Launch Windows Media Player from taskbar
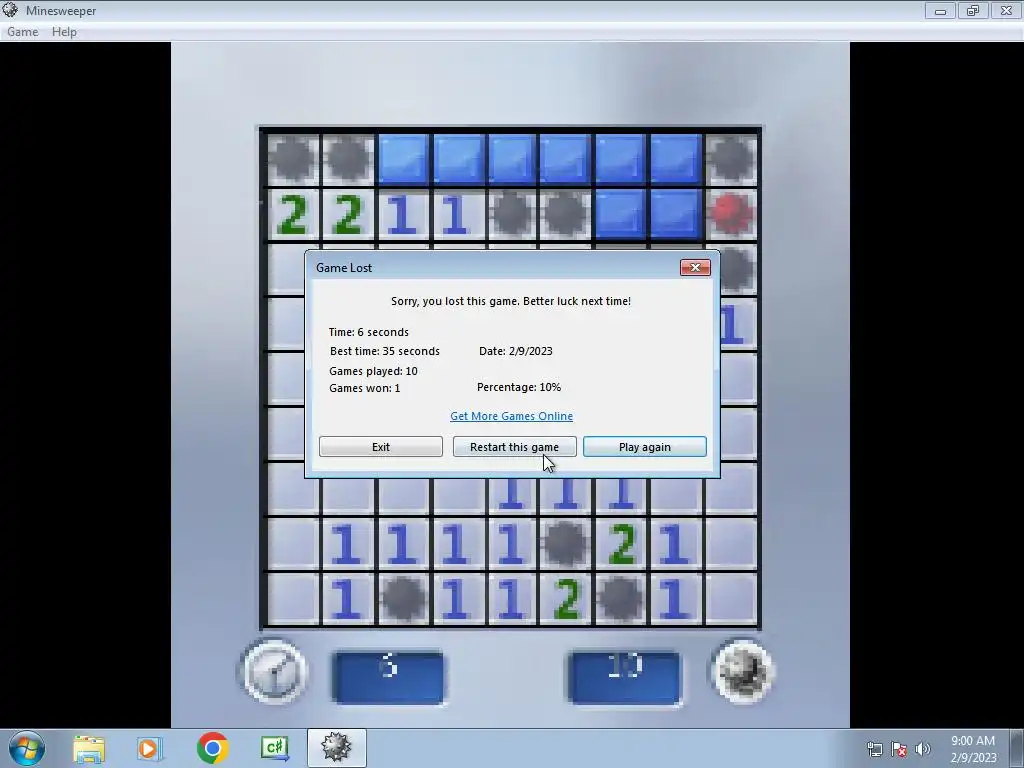This screenshot has width=1024, height=768. (x=149, y=748)
